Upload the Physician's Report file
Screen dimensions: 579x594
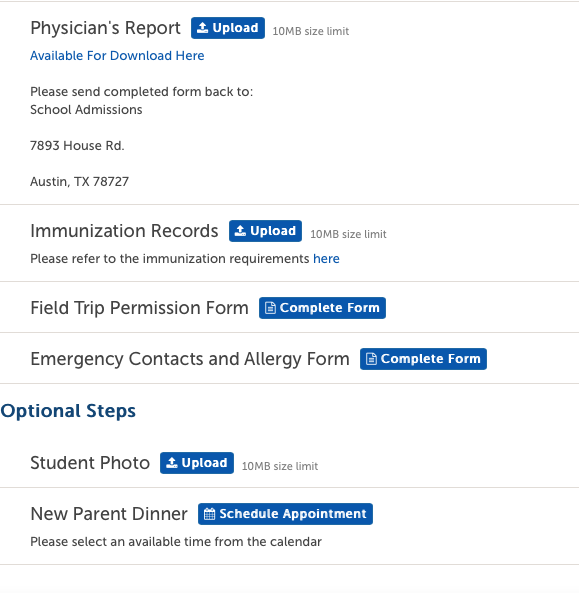pos(228,28)
